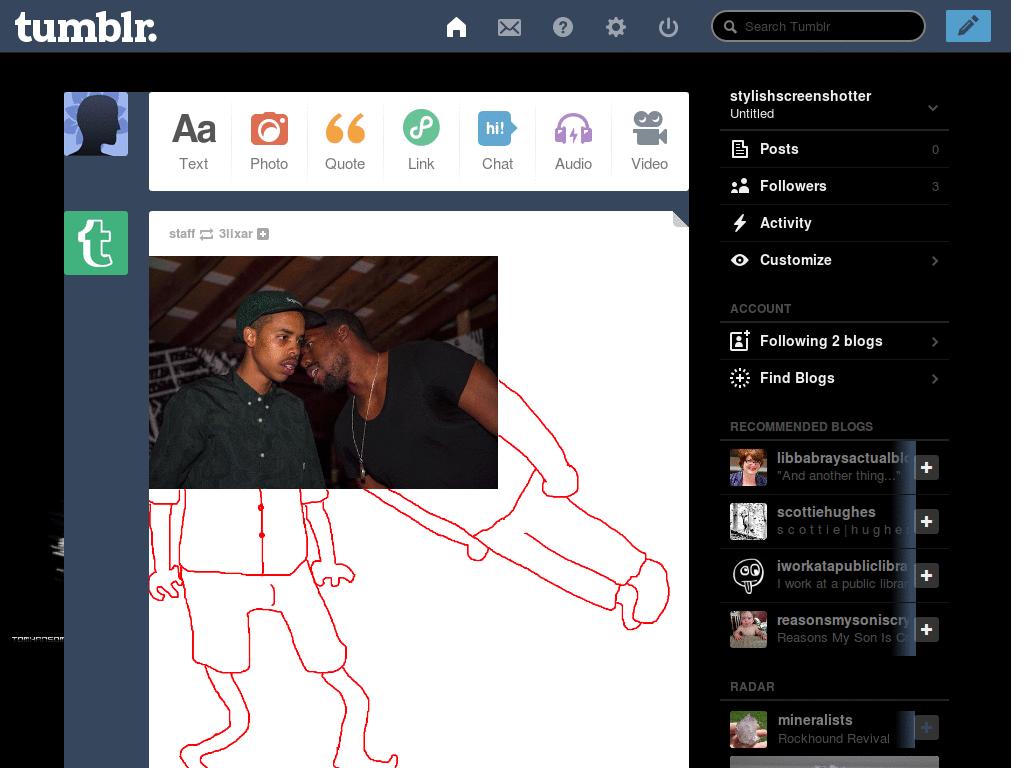This screenshot has width=1024, height=768.
Task: Click the tumblr logo
Action: (86, 27)
